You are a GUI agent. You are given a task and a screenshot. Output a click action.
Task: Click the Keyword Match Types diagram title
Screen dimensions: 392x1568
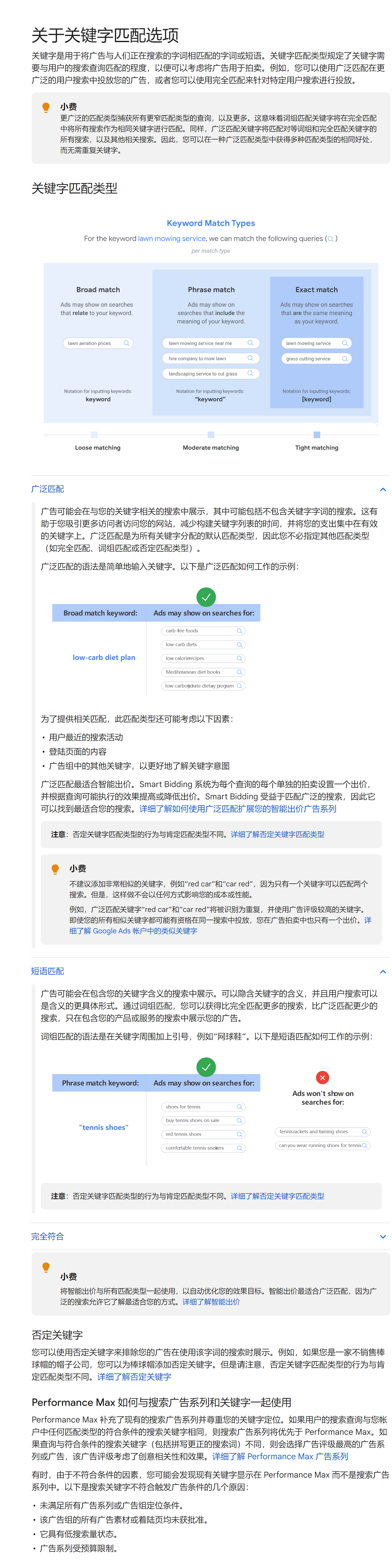point(211,223)
